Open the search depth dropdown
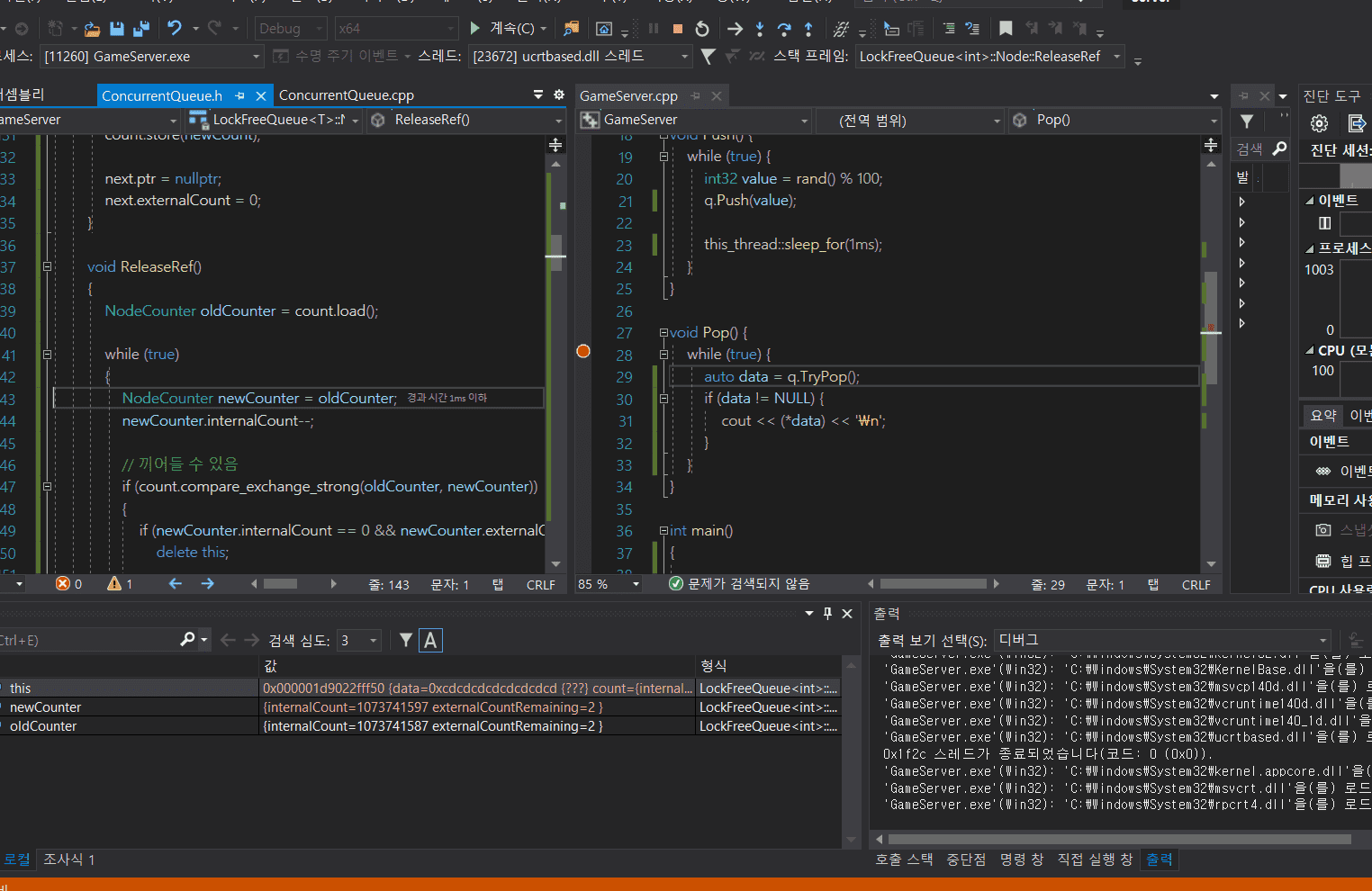 (x=374, y=641)
